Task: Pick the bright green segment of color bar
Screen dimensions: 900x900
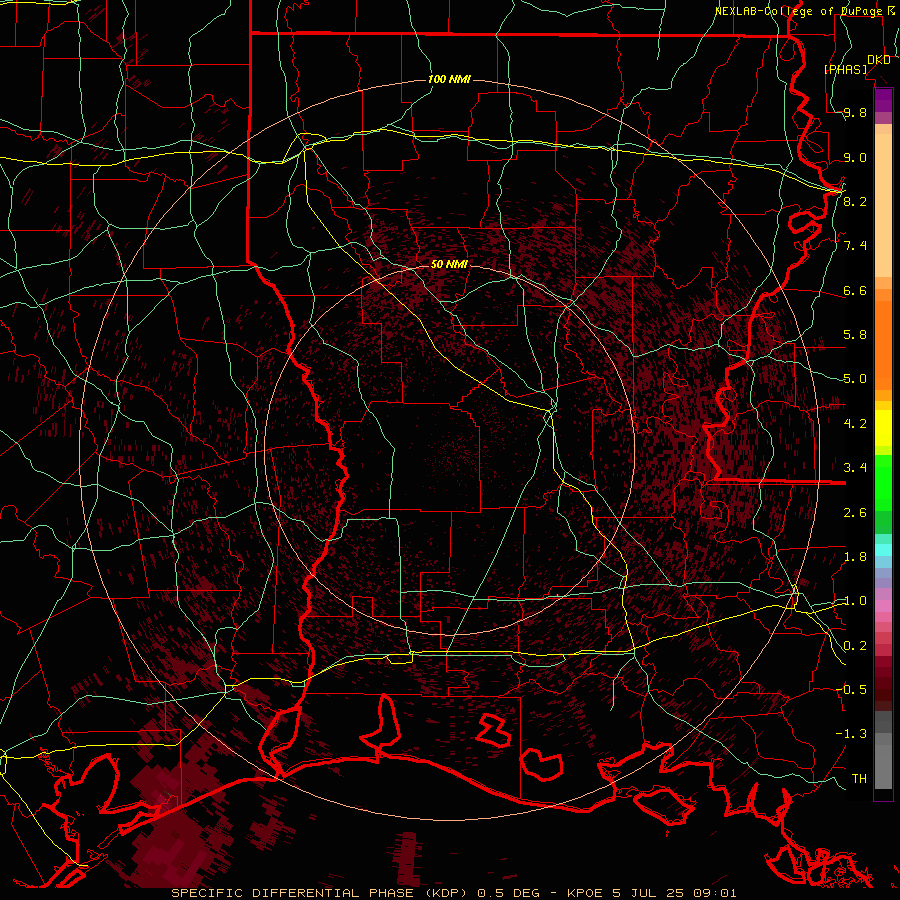Action: (x=883, y=481)
